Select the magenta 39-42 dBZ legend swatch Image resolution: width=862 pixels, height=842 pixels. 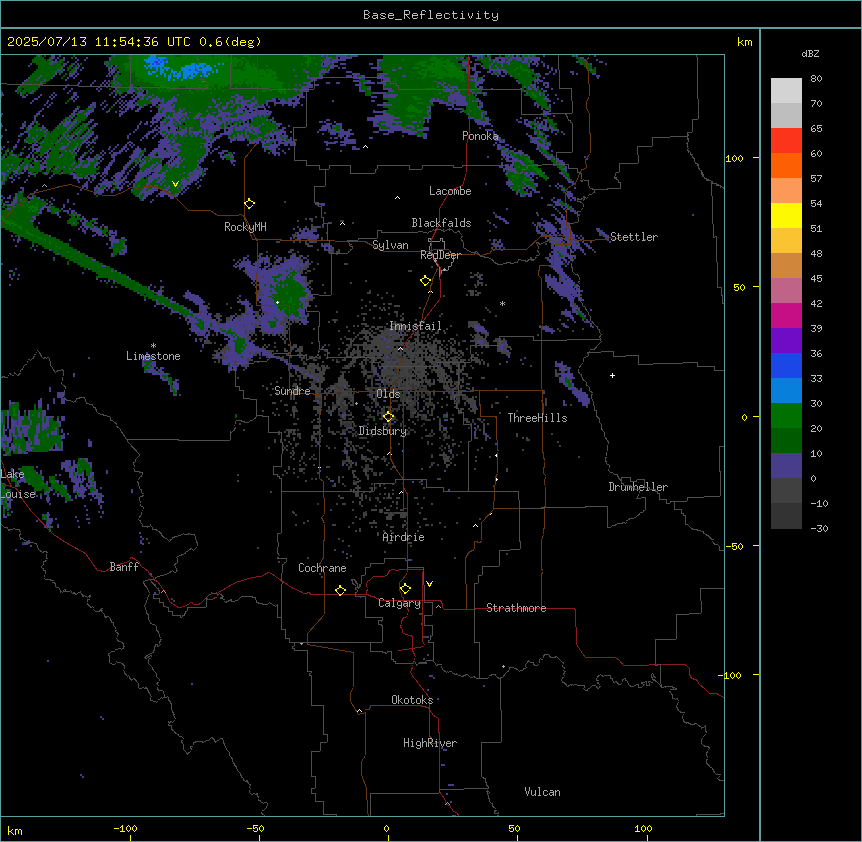click(x=786, y=315)
